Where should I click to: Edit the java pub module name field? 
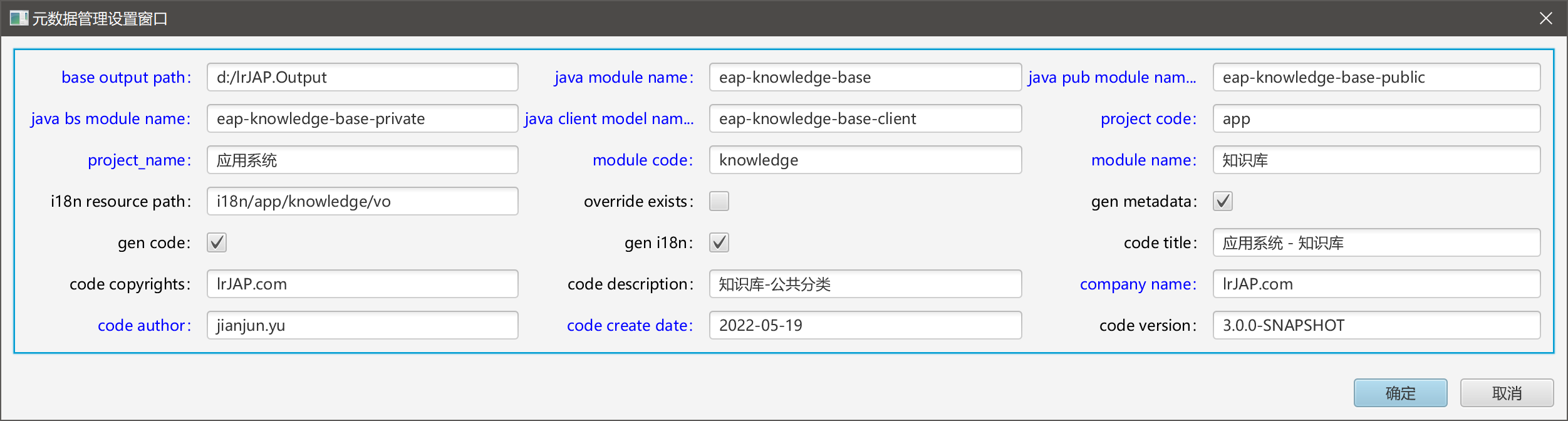[1377, 77]
